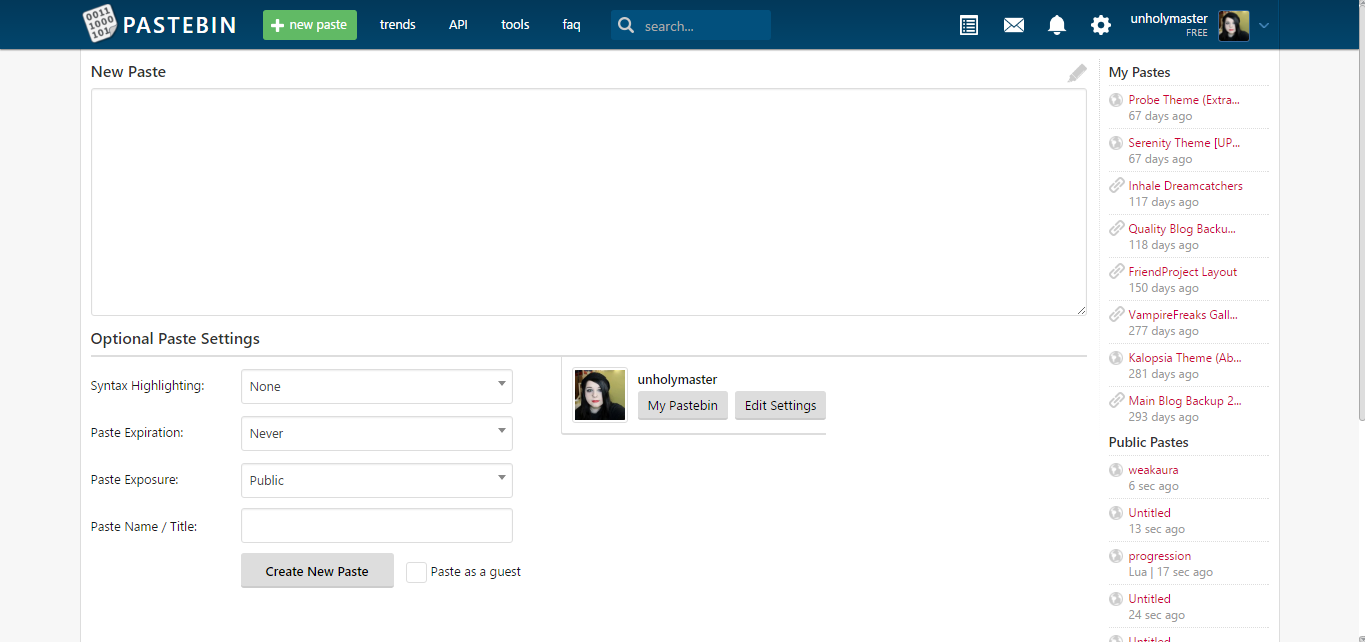Open the messages envelope icon
The height and width of the screenshot is (642, 1365).
[1014, 25]
